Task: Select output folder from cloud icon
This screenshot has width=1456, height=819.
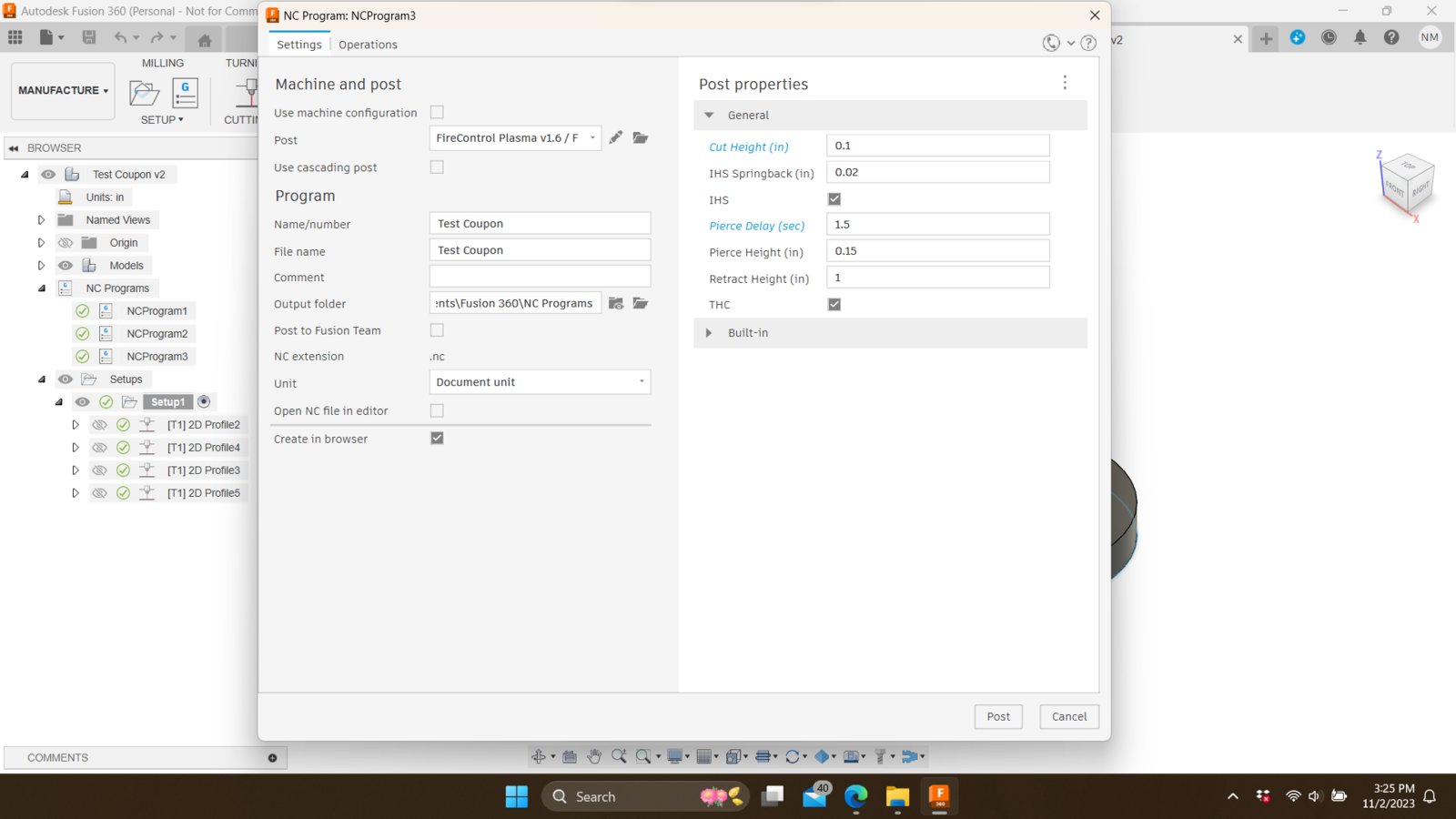Action: pos(616,303)
